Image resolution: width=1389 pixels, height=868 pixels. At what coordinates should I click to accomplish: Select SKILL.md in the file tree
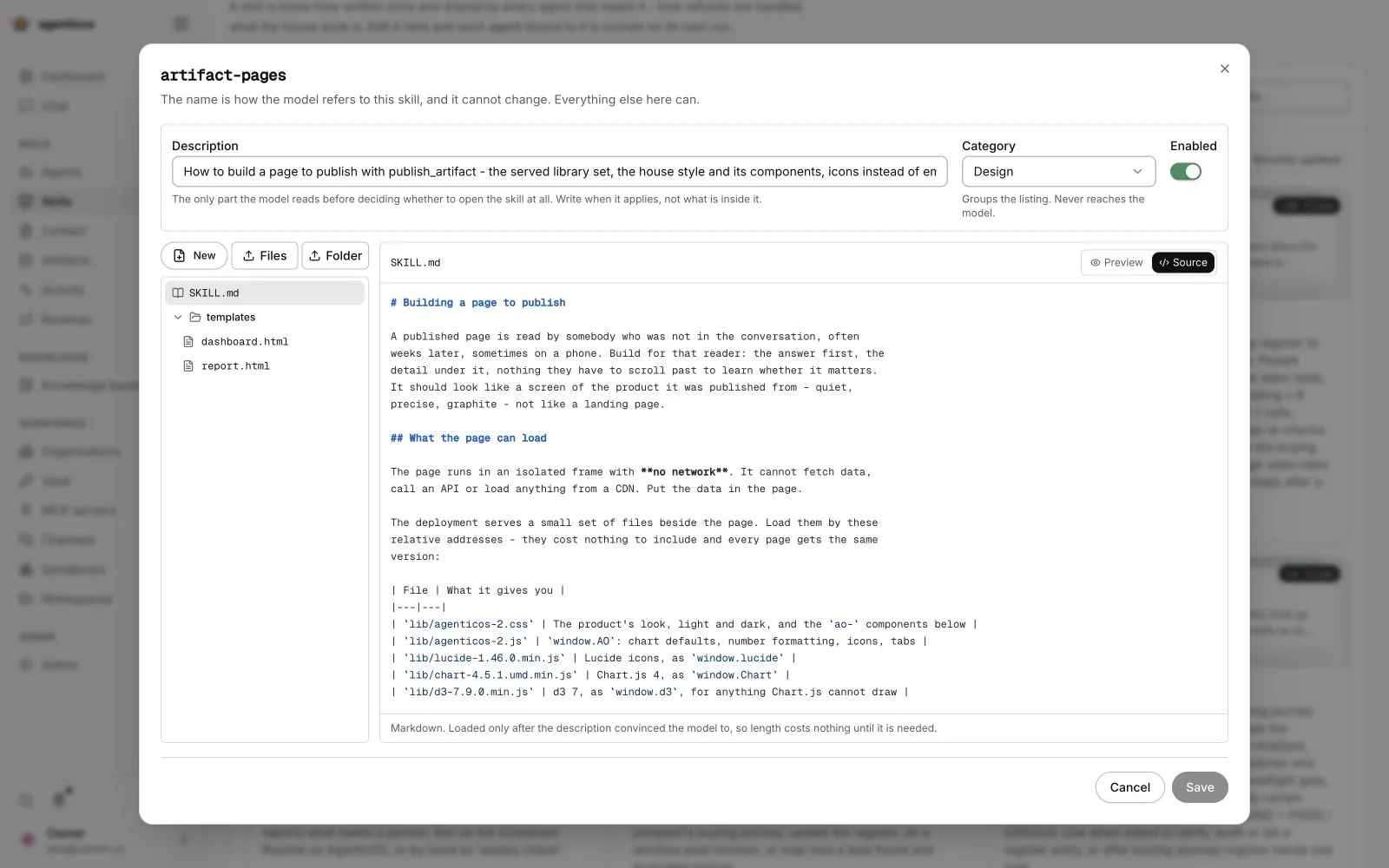[x=265, y=293]
